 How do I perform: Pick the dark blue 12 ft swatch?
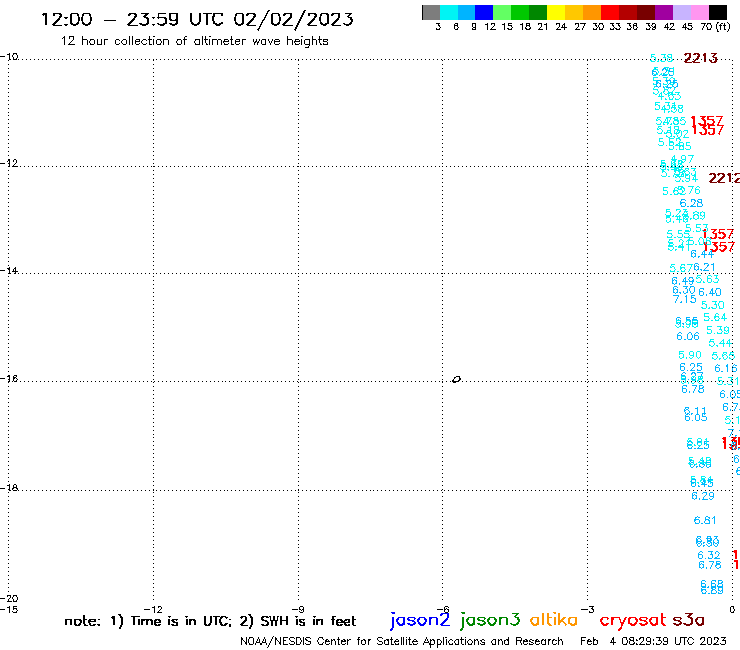coord(484,13)
